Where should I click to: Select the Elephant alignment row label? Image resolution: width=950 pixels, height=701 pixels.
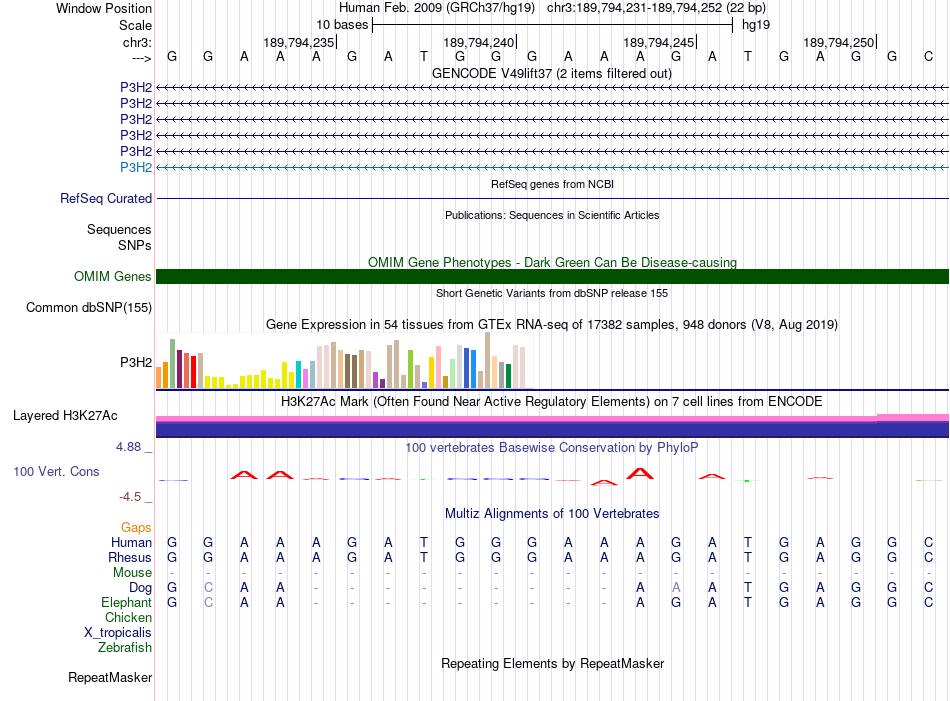point(127,603)
